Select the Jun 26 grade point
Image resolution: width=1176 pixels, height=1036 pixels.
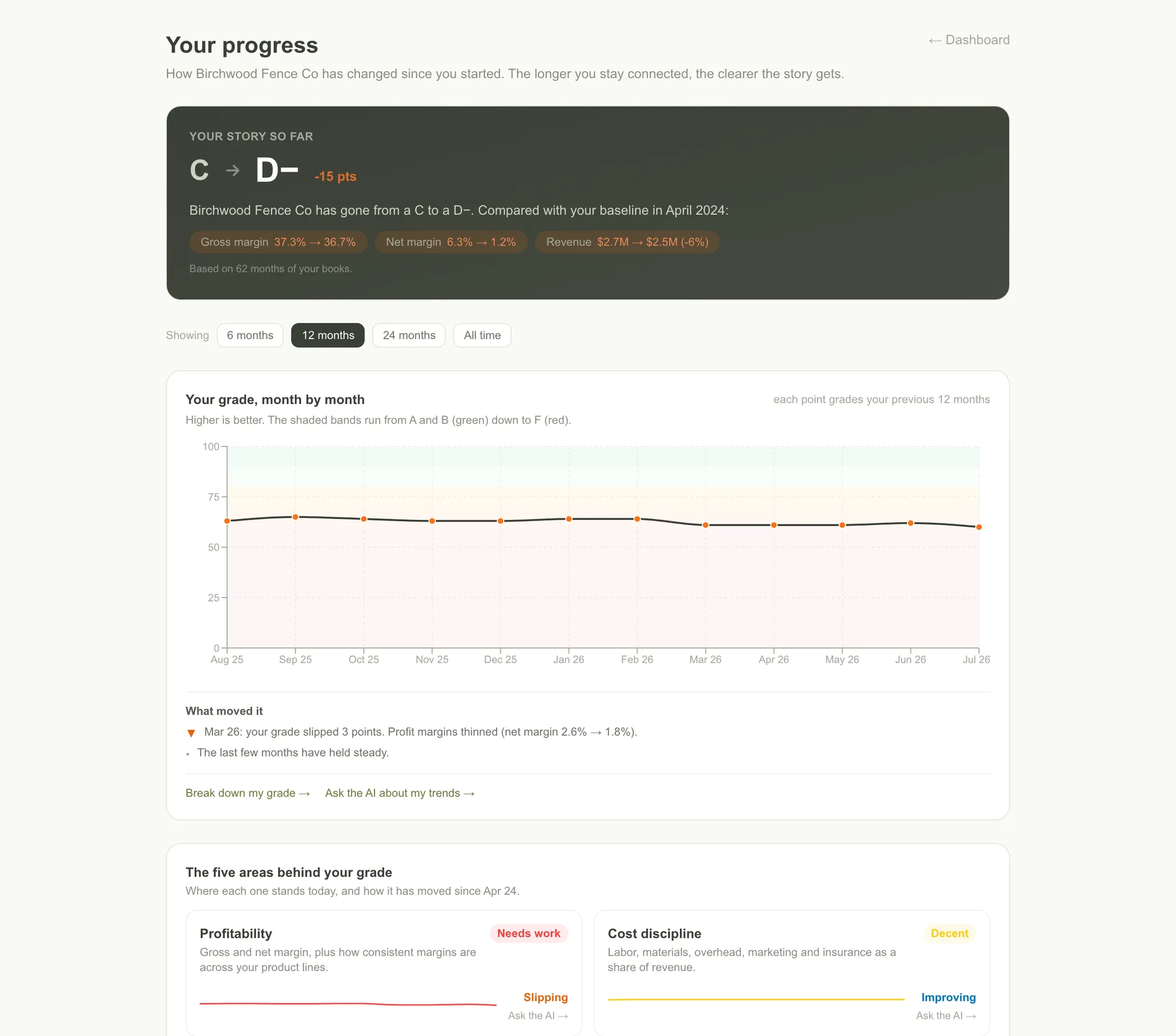click(x=911, y=523)
